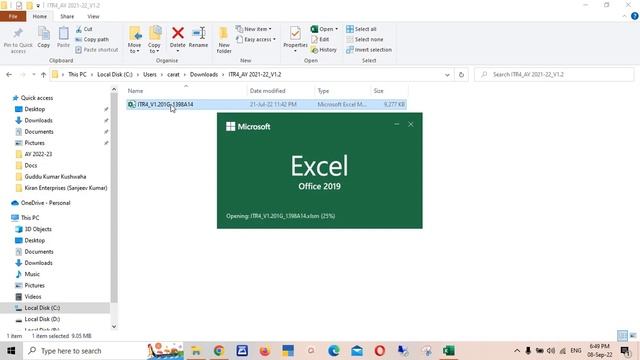Click the Properties icon
This screenshot has width=640, height=360.
[x=295, y=33]
